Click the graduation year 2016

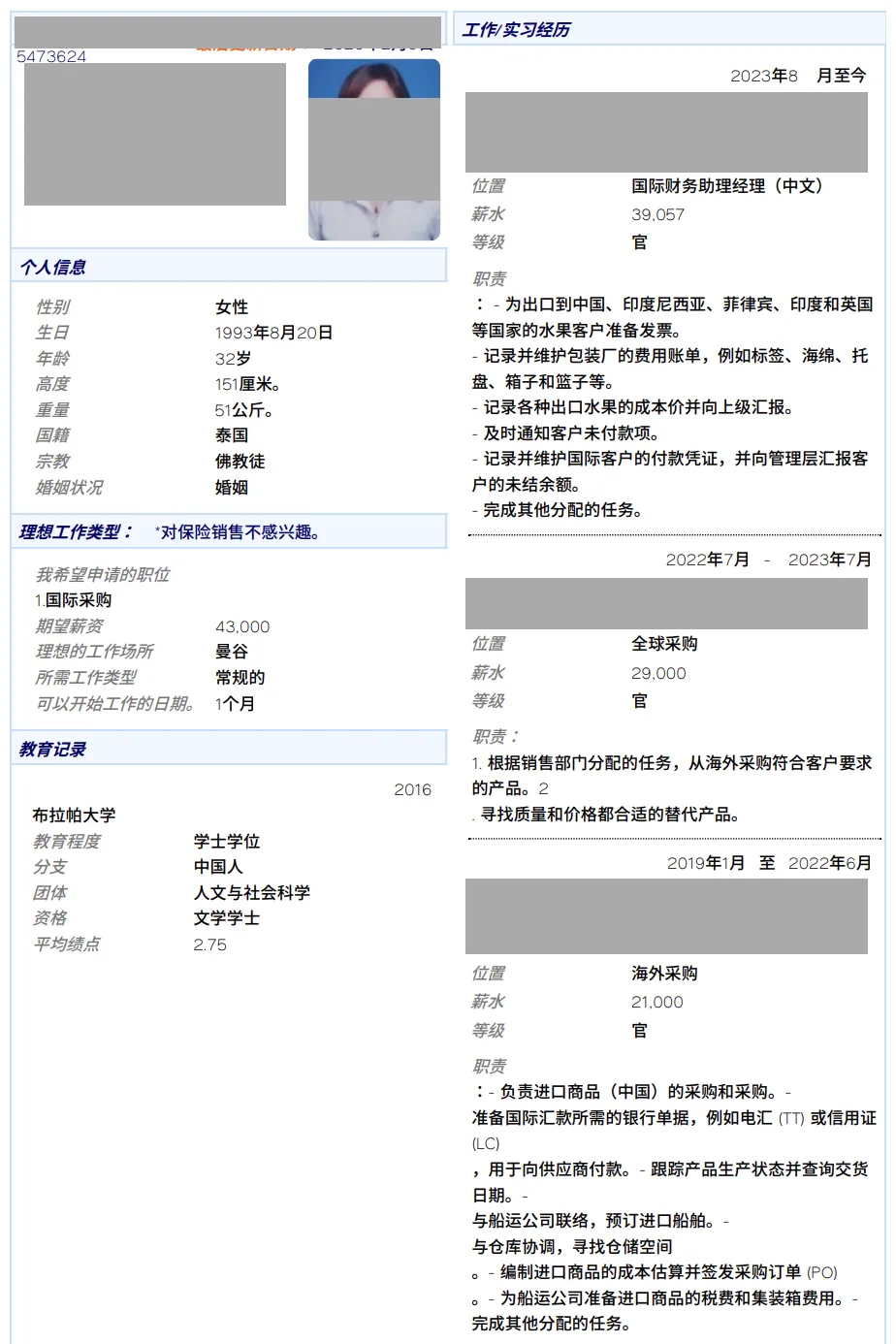412,790
